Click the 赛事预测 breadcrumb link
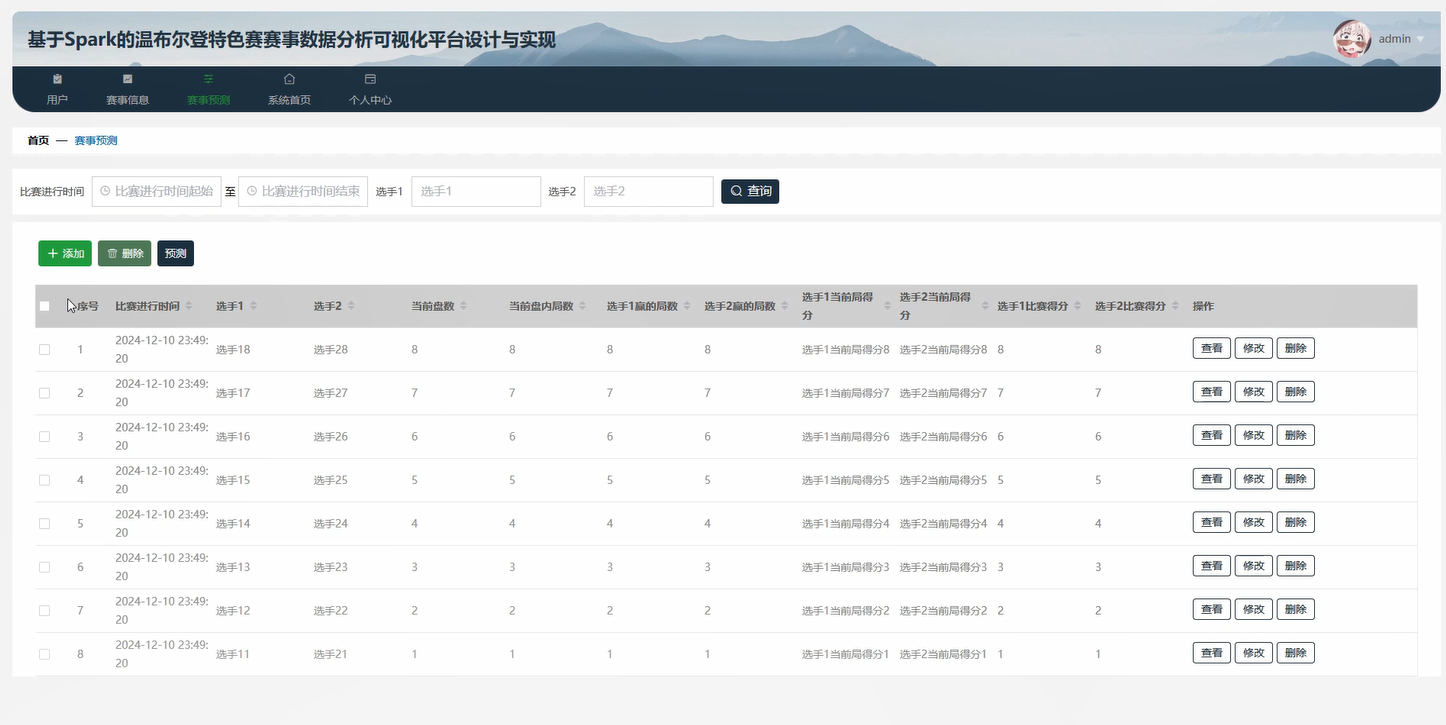 pos(96,141)
